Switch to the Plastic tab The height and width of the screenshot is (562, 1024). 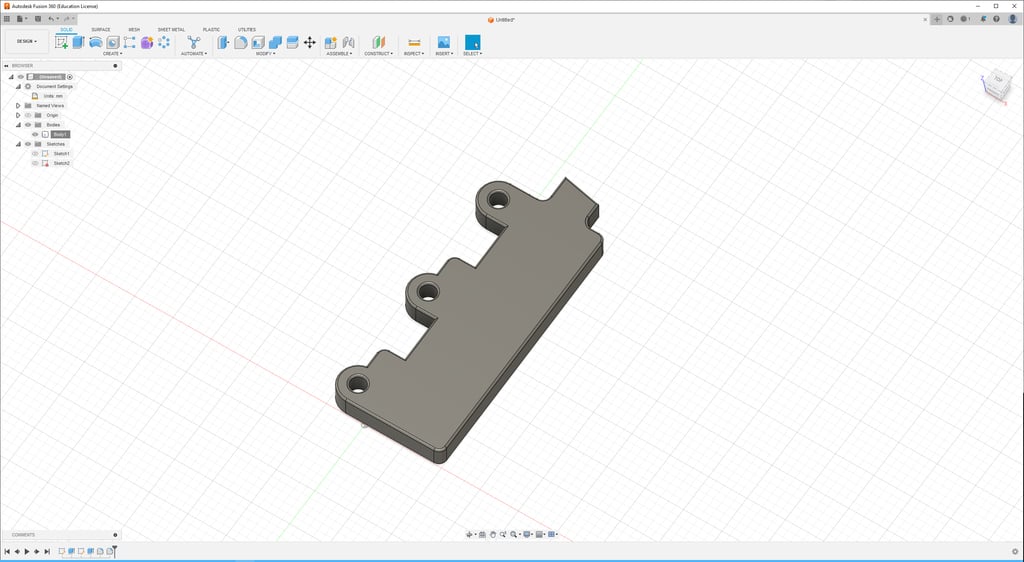212,29
